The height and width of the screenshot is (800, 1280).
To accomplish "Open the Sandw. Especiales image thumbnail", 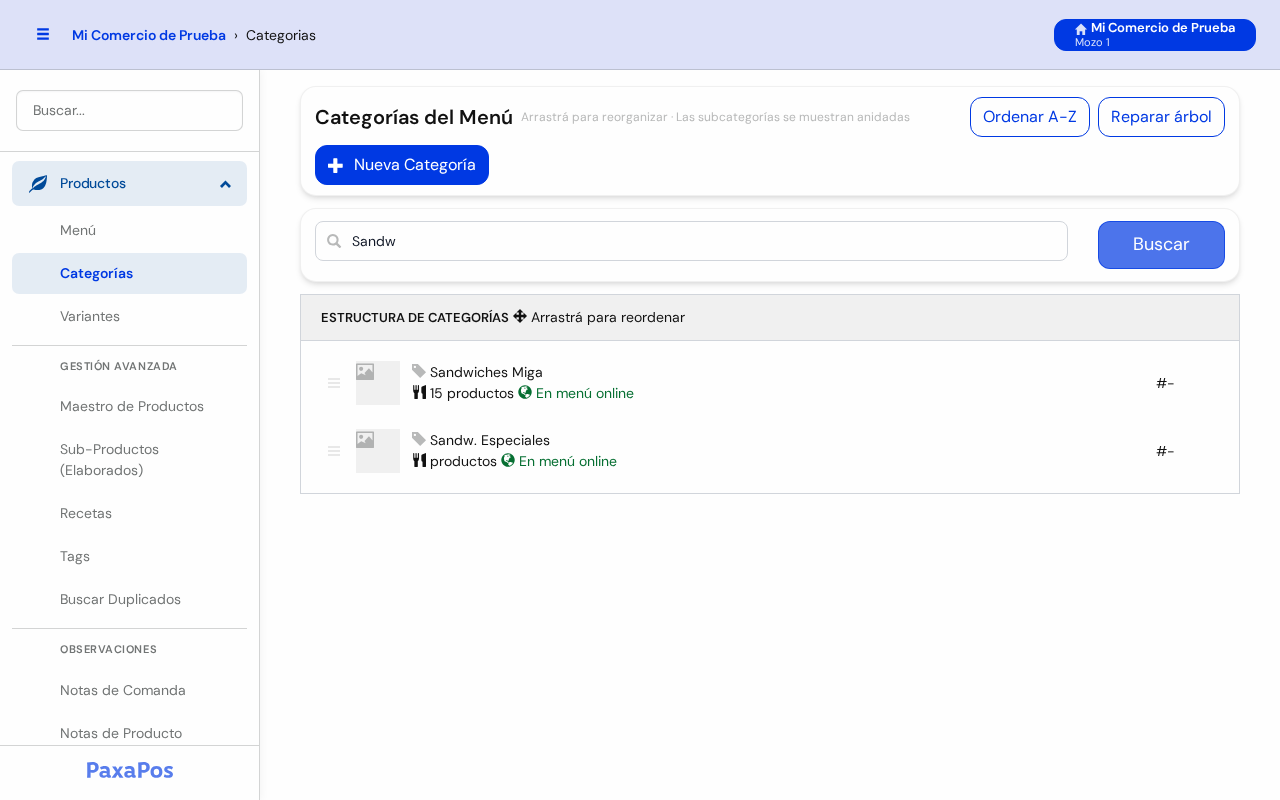I will 378,451.
